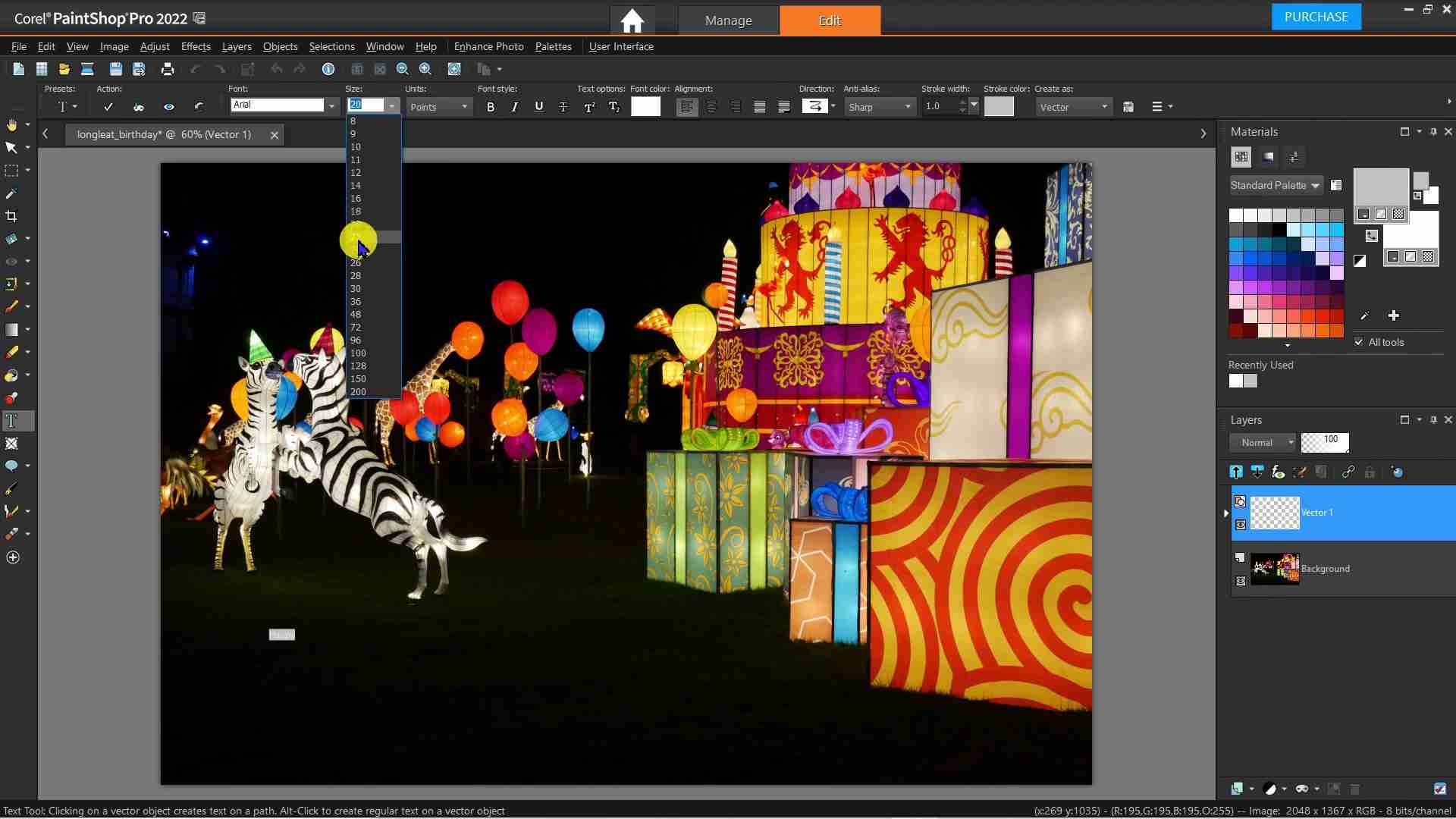Switch to the Manage tab
1456x819 pixels.
[x=728, y=20]
